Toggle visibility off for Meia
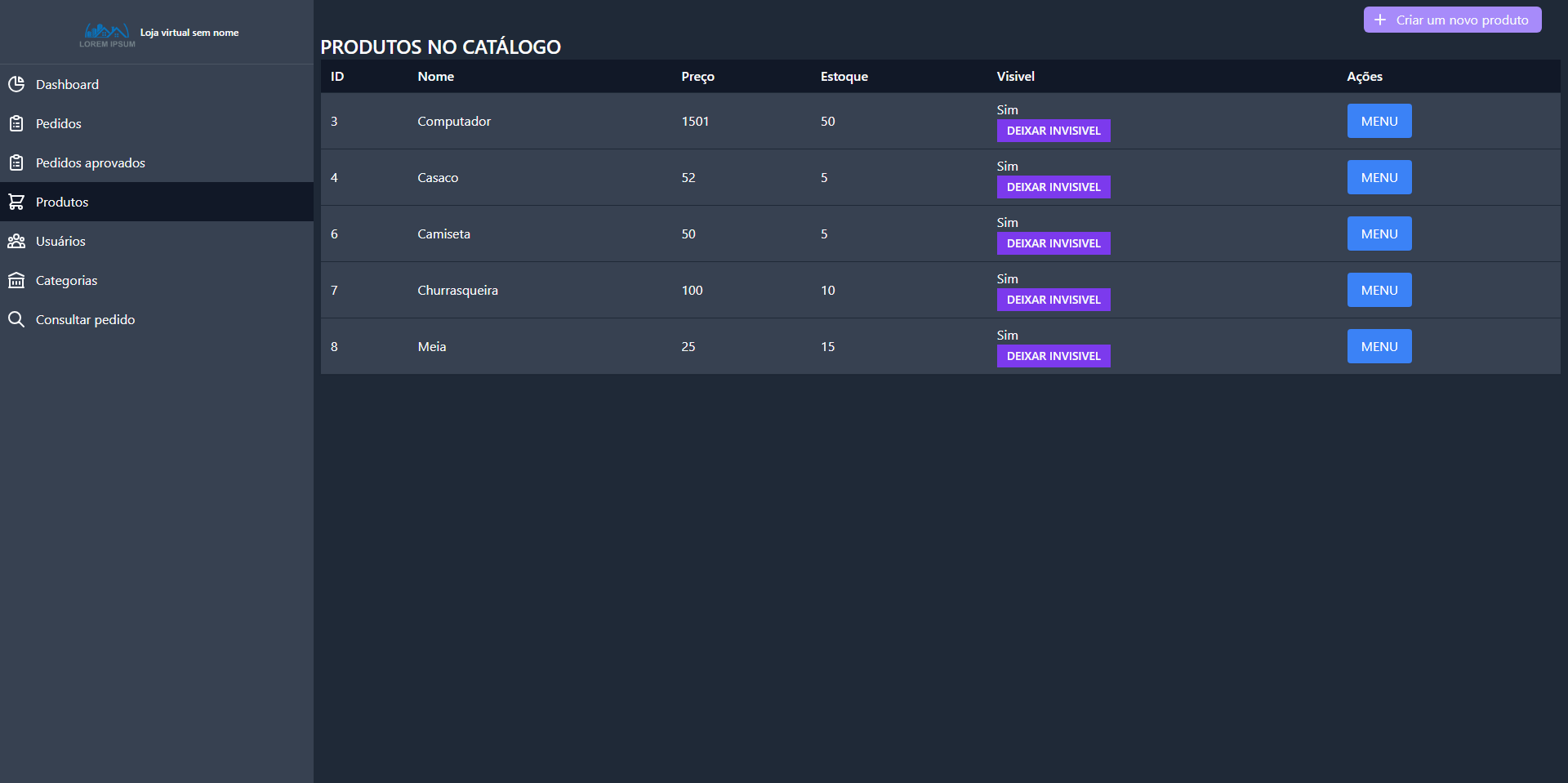 (1053, 355)
